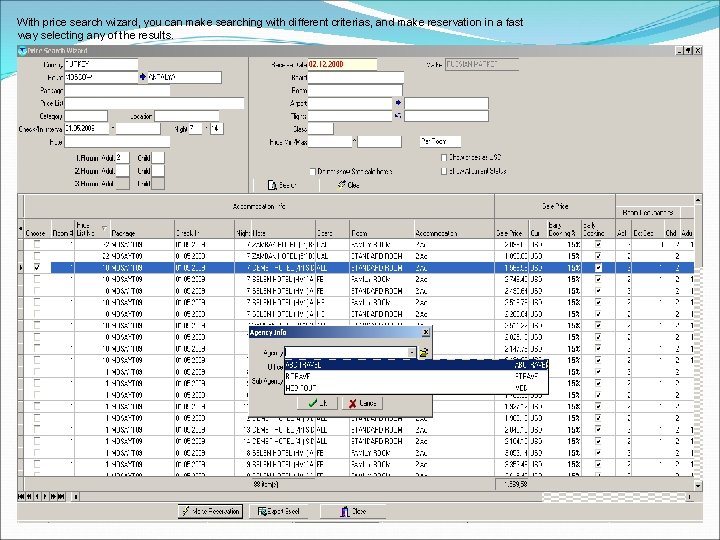Screen dimensions: 720x540
Task: Click the Package input field
Action: tap(117, 90)
